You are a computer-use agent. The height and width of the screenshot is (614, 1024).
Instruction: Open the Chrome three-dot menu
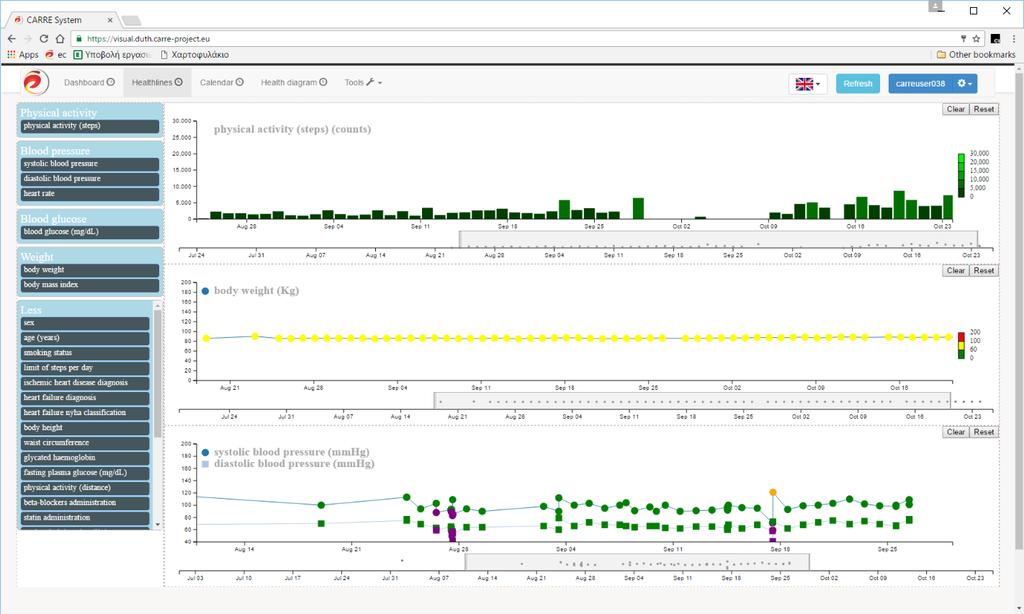pyautogui.click(x=1014, y=39)
